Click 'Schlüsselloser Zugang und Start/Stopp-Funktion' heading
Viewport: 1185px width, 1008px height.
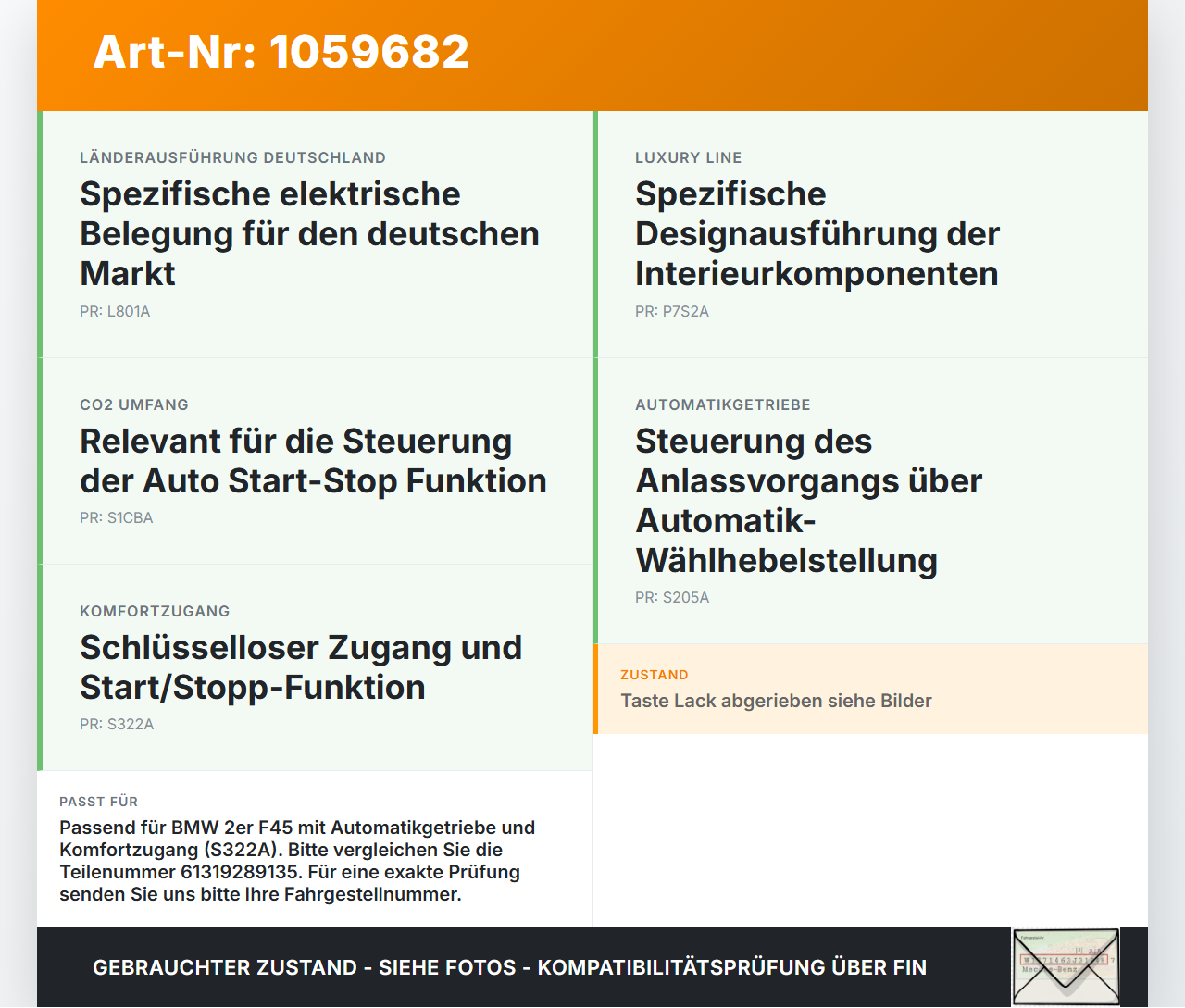[301, 667]
